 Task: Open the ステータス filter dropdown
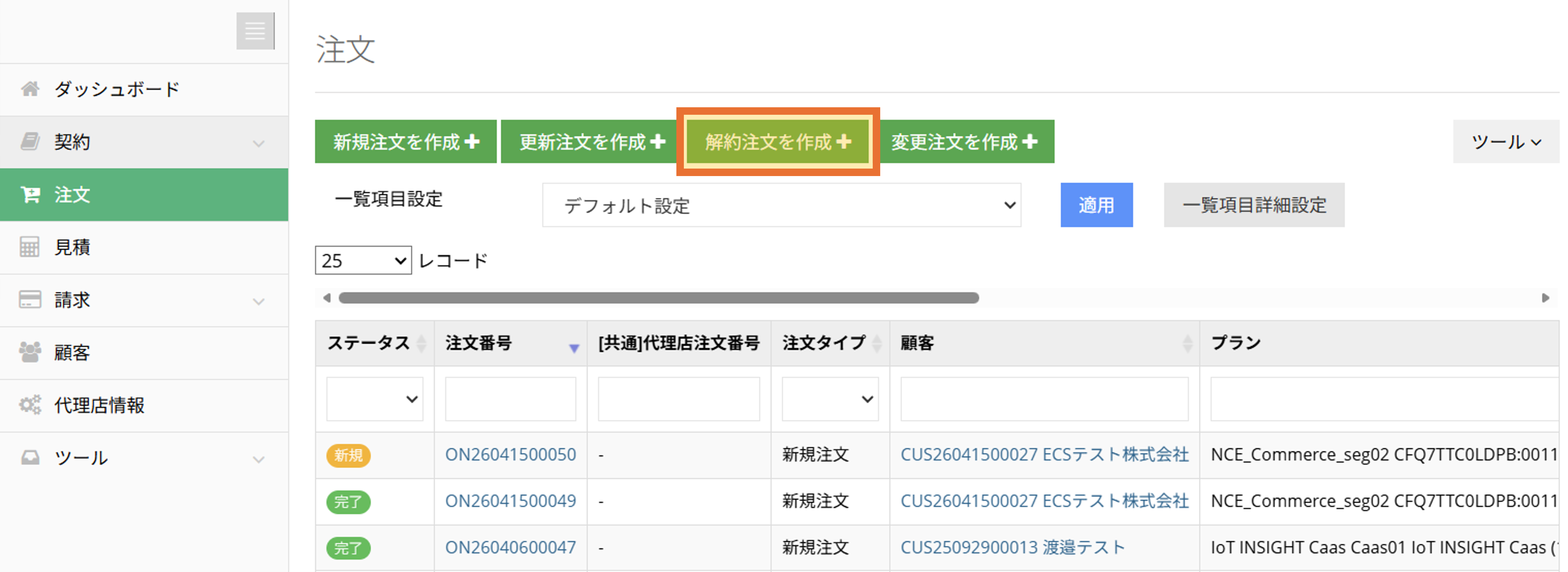[374, 399]
